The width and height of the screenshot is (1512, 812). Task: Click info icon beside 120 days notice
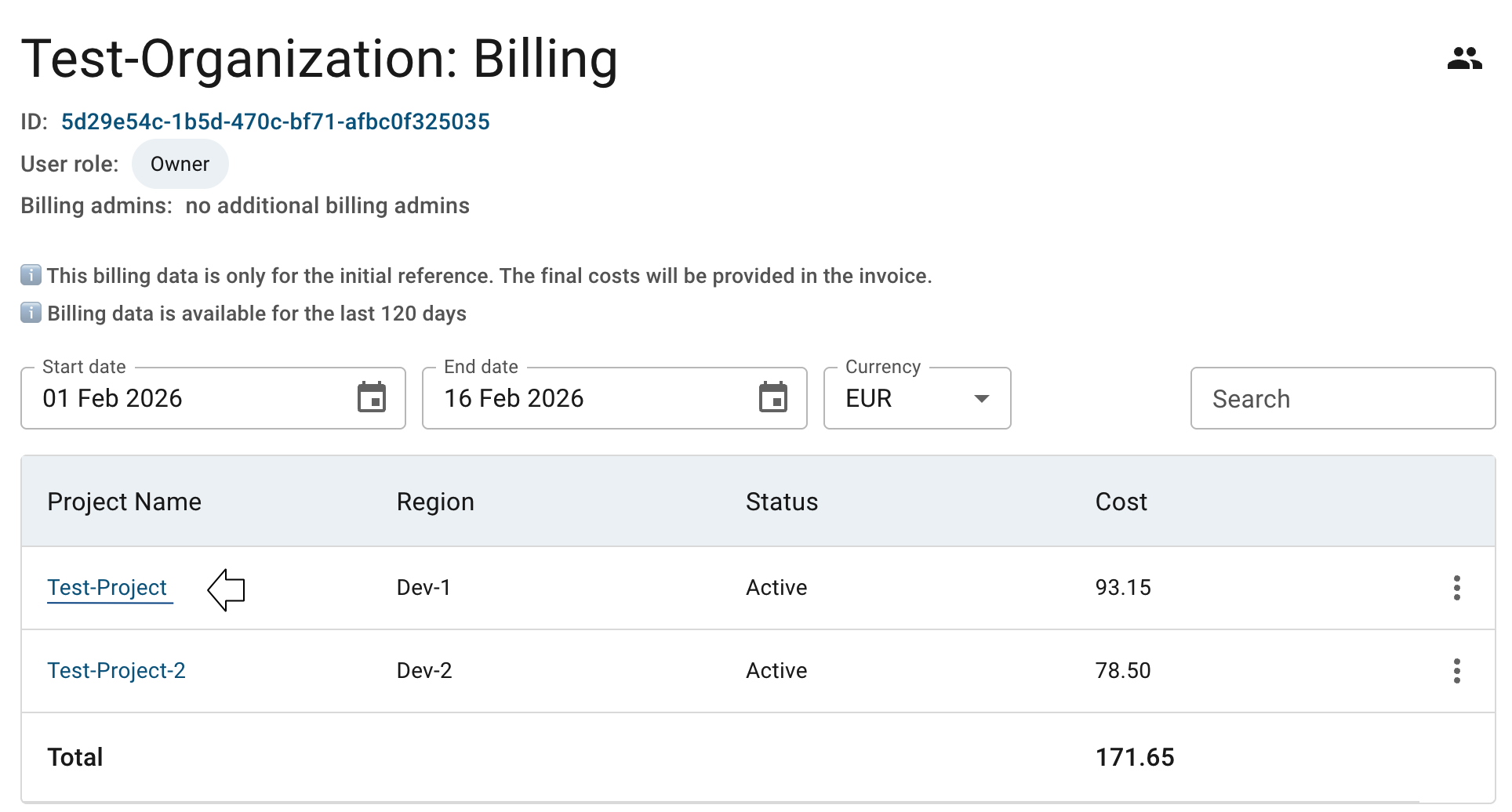point(31,313)
